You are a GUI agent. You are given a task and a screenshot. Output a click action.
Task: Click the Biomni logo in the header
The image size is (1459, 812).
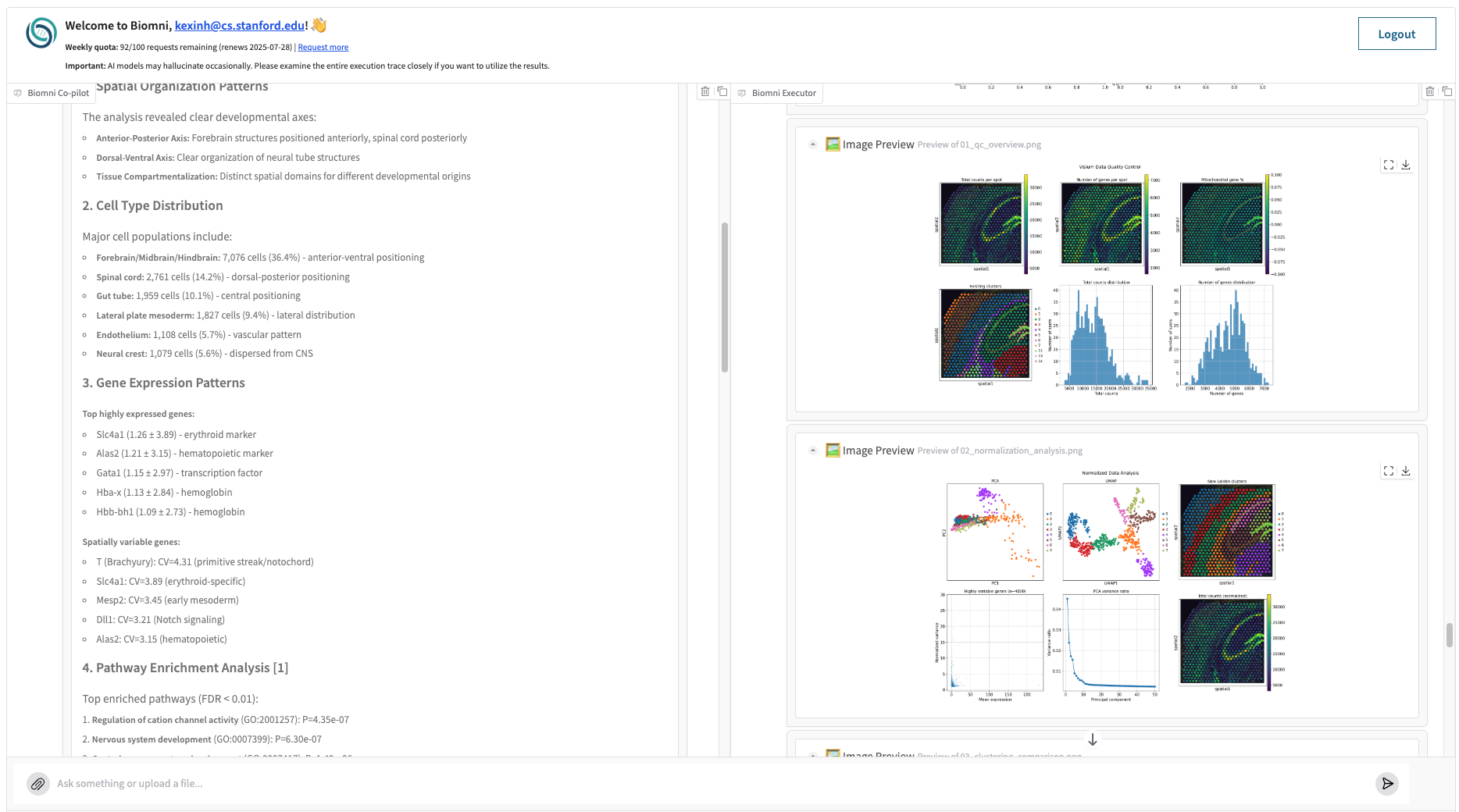pyautogui.click(x=41, y=33)
